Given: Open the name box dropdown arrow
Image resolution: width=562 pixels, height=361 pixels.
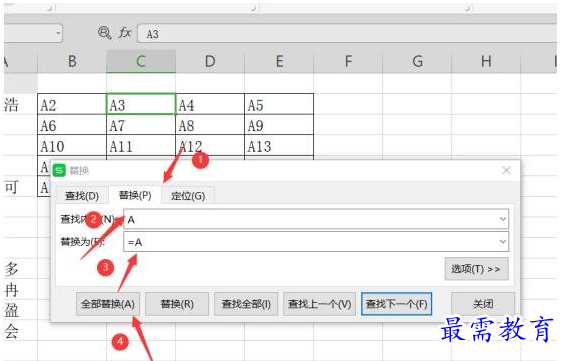Looking at the screenshot, I should [58, 33].
